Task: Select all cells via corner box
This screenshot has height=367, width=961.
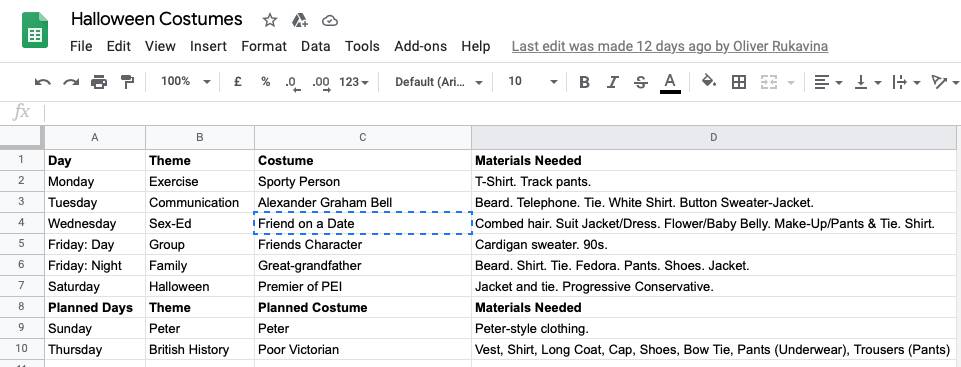Action: pos(22,137)
